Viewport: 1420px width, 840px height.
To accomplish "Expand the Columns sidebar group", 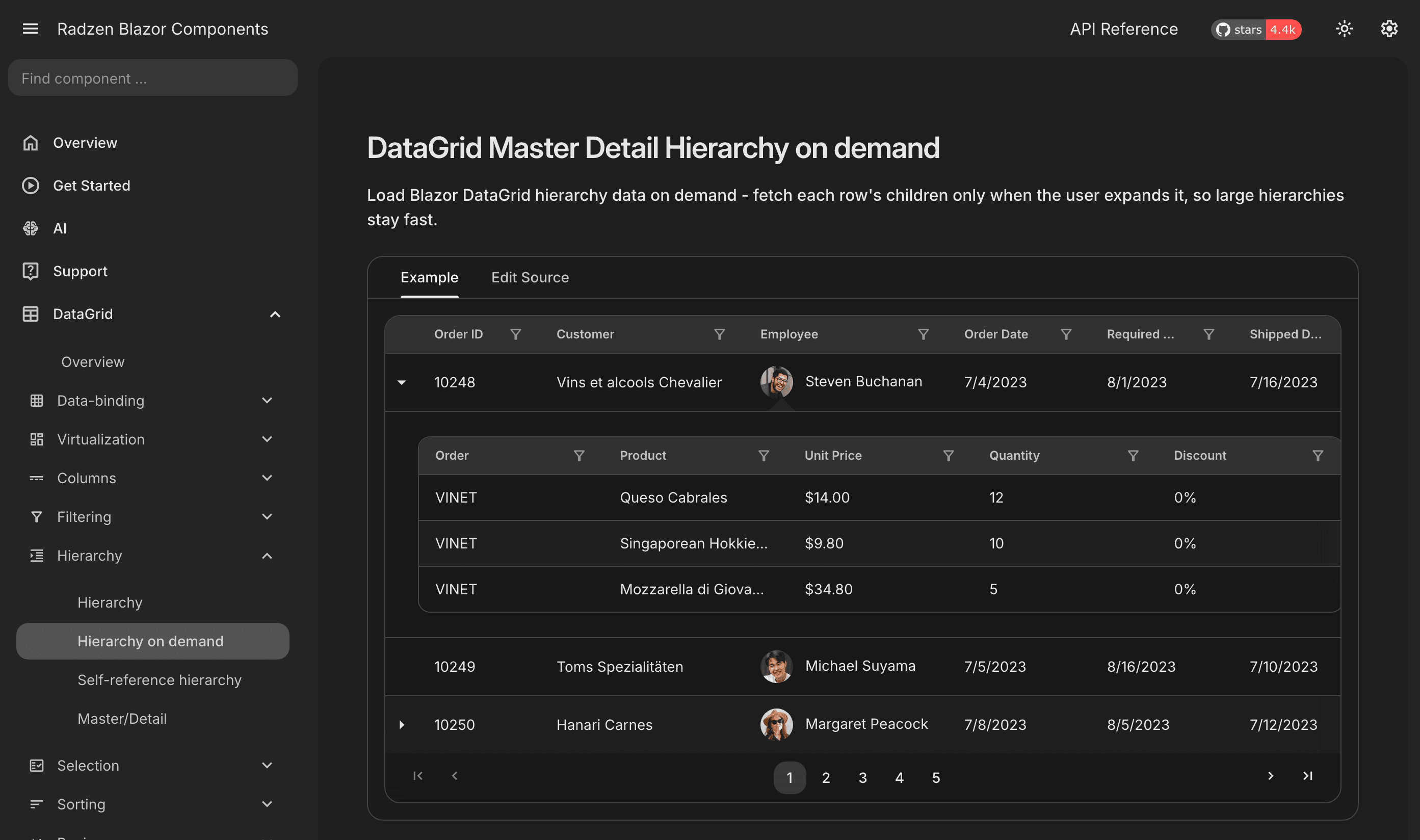I will [x=267, y=478].
